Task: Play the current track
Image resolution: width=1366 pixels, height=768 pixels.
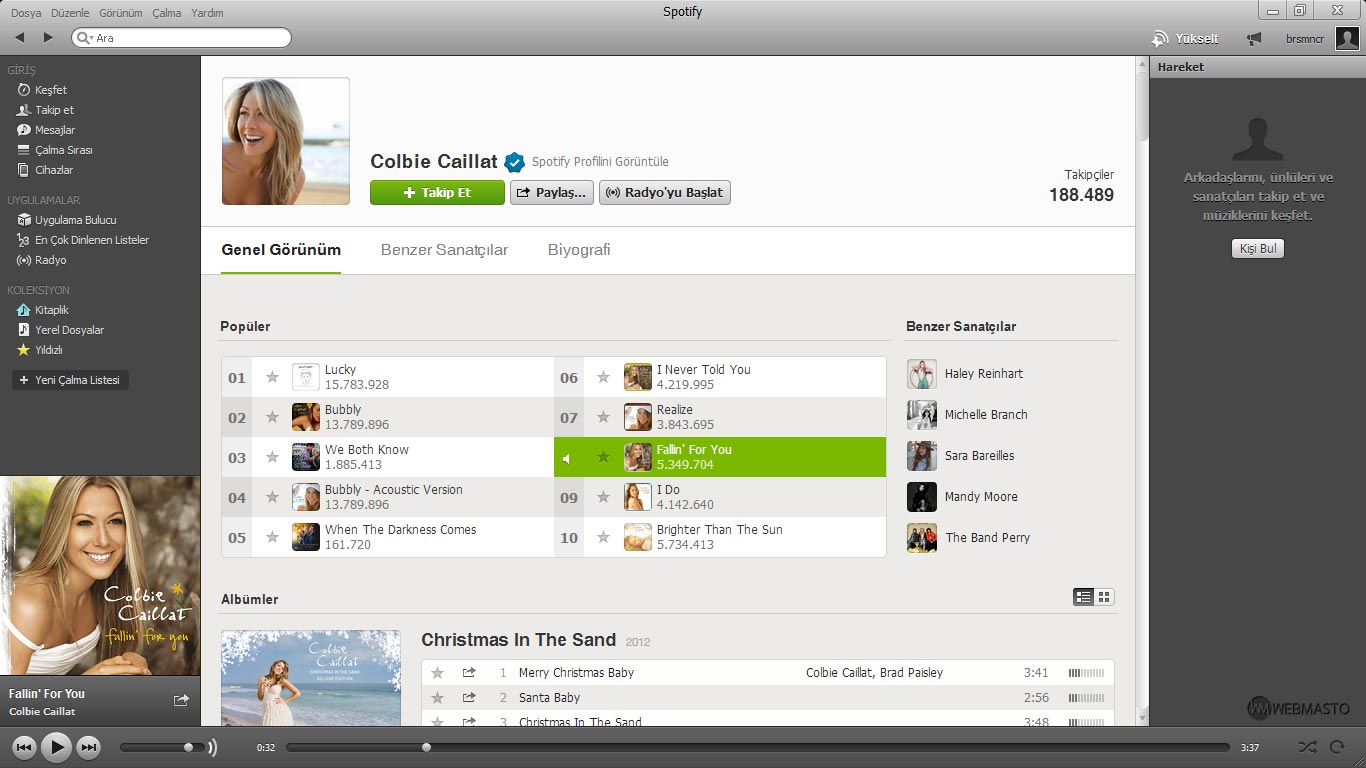Action: point(57,746)
